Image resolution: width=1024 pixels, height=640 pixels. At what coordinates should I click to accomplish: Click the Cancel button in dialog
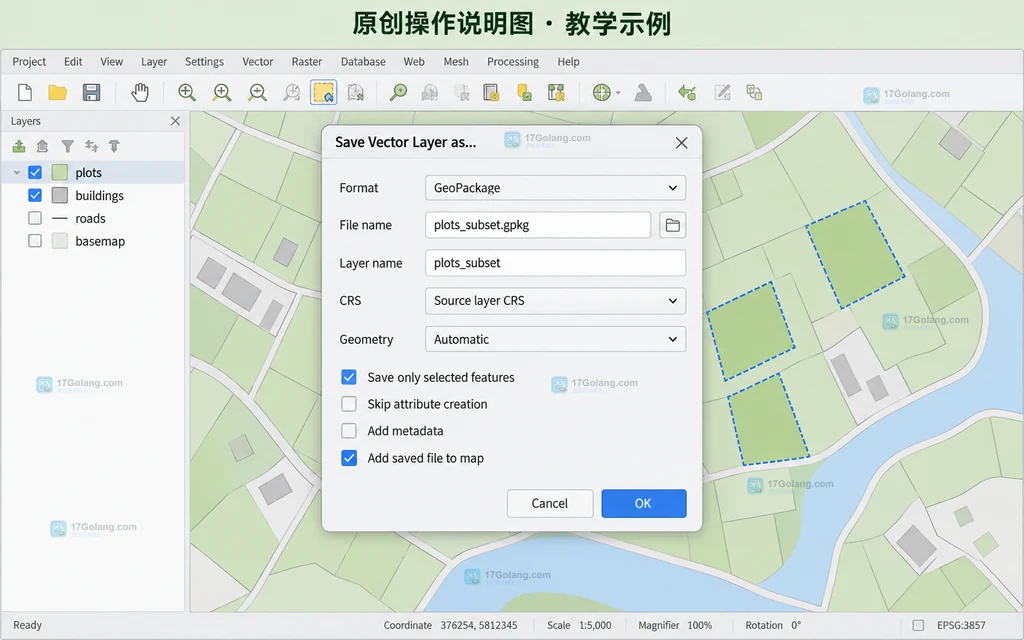(x=550, y=504)
